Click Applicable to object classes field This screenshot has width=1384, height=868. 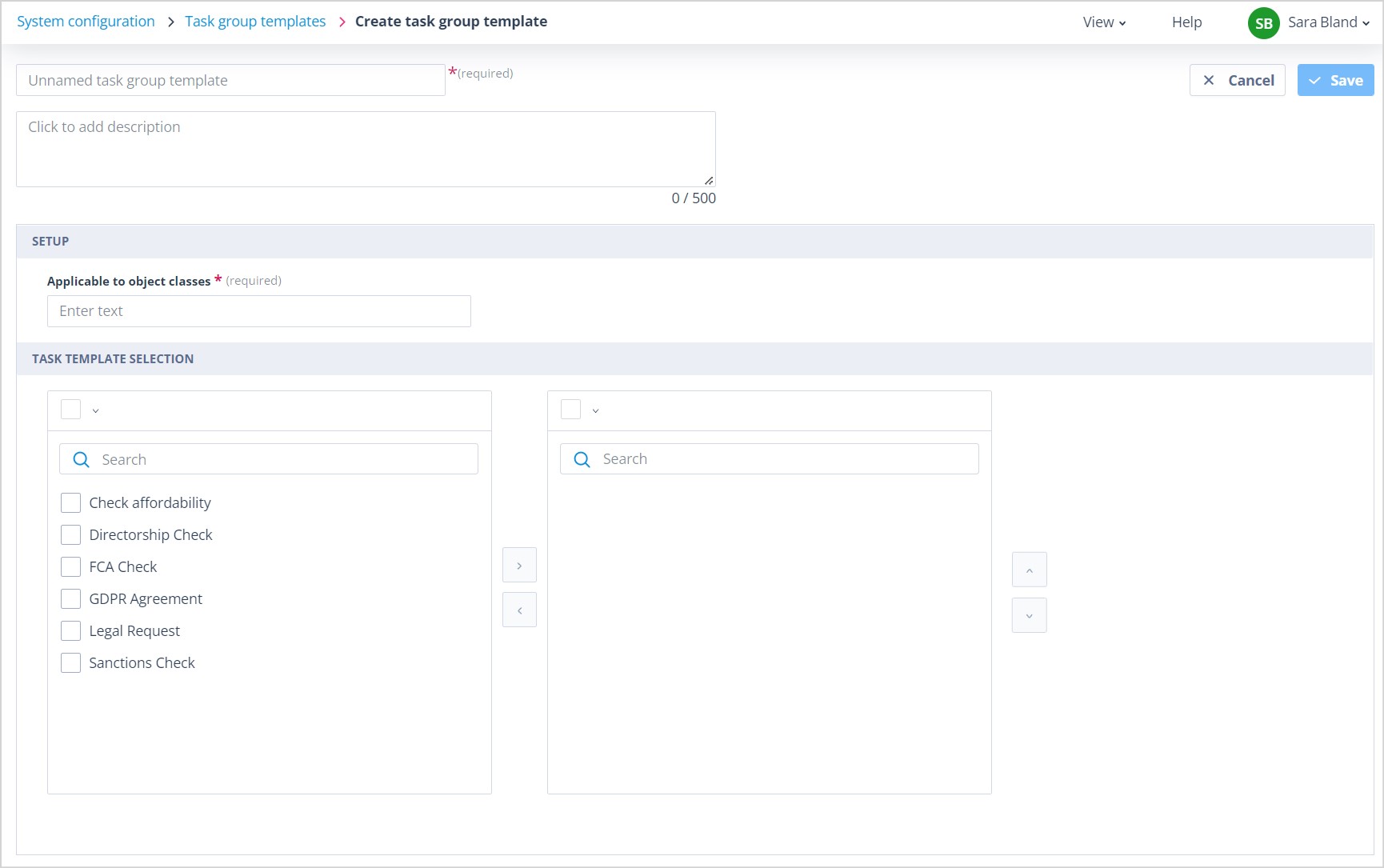coord(259,311)
